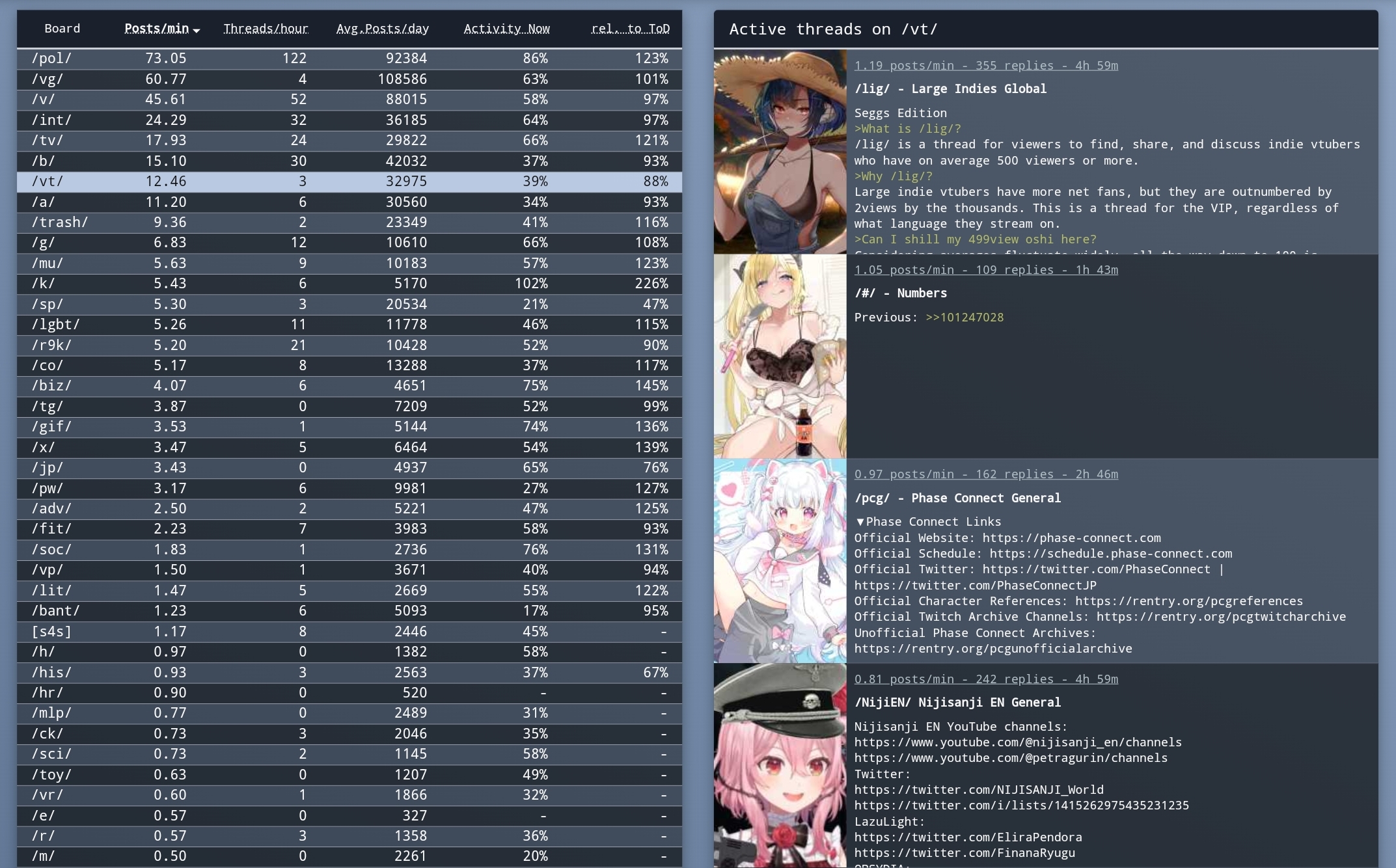Click the Board column header
This screenshot has width=1396, height=868.
click(62, 29)
